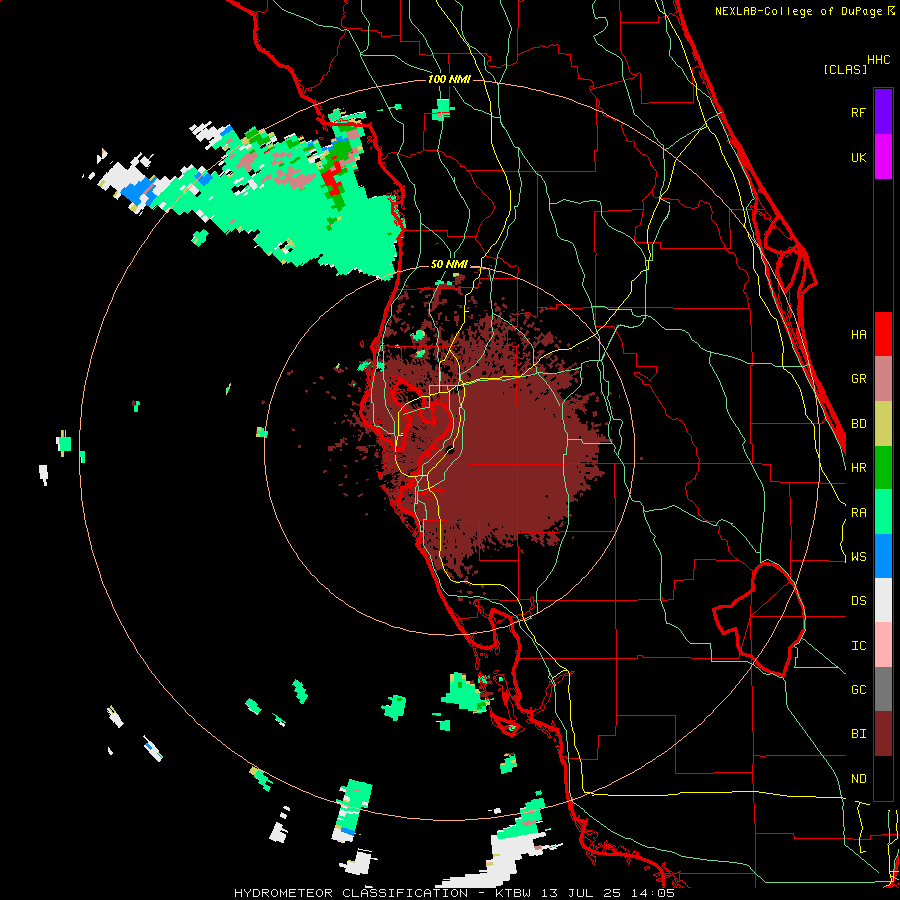Click the HR dark green legend swatch
The height and width of the screenshot is (900, 900).
click(883, 468)
